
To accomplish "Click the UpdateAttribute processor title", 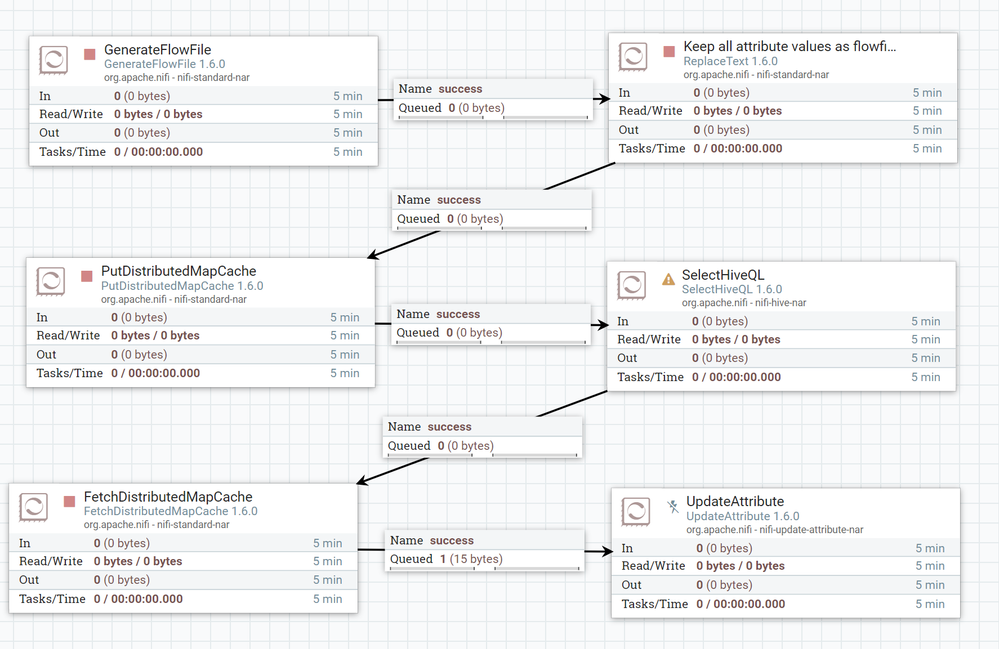I will click(x=735, y=501).
